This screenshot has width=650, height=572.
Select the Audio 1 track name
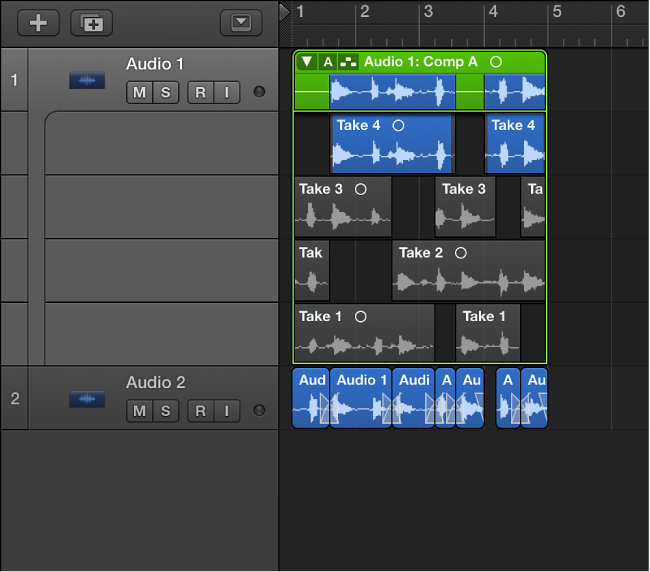155,64
